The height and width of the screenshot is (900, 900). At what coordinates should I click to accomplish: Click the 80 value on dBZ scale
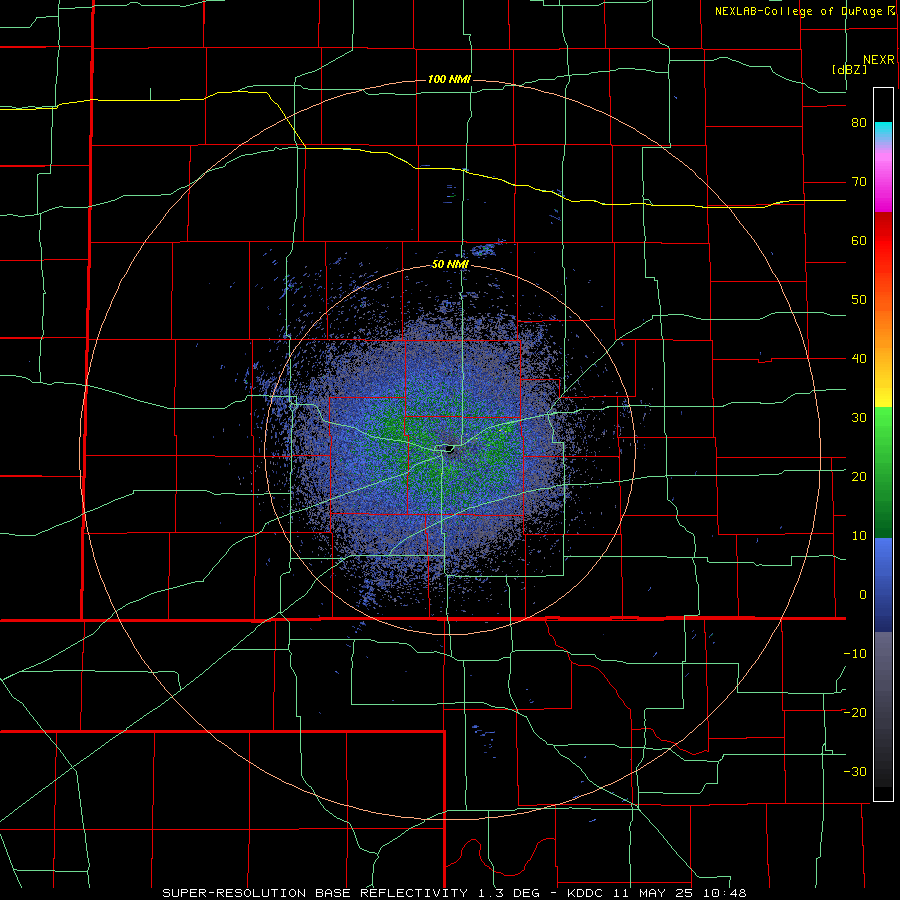pos(859,123)
